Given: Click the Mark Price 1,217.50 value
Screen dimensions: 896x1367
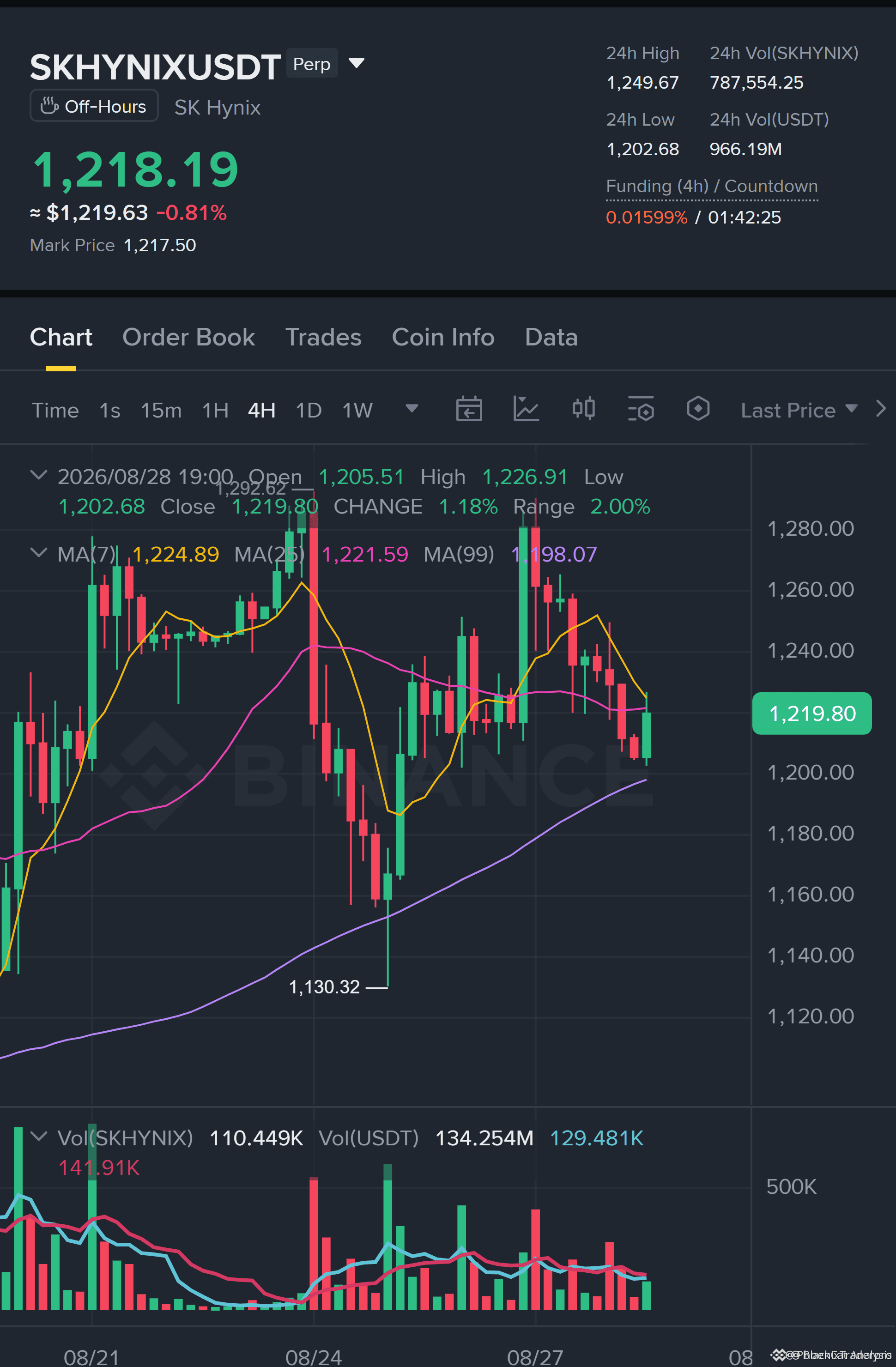Looking at the screenshot, I should pos(160,245).
